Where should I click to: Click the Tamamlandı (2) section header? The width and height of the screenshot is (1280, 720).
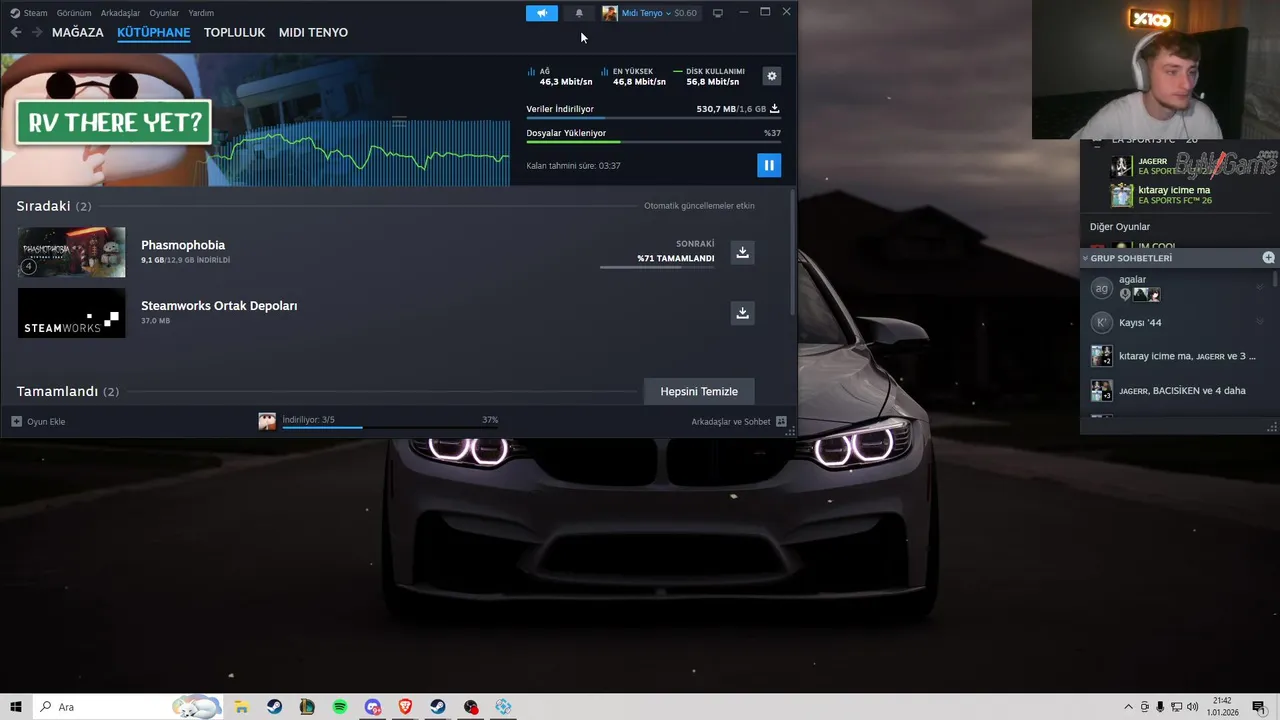click(x=67, y=391)
